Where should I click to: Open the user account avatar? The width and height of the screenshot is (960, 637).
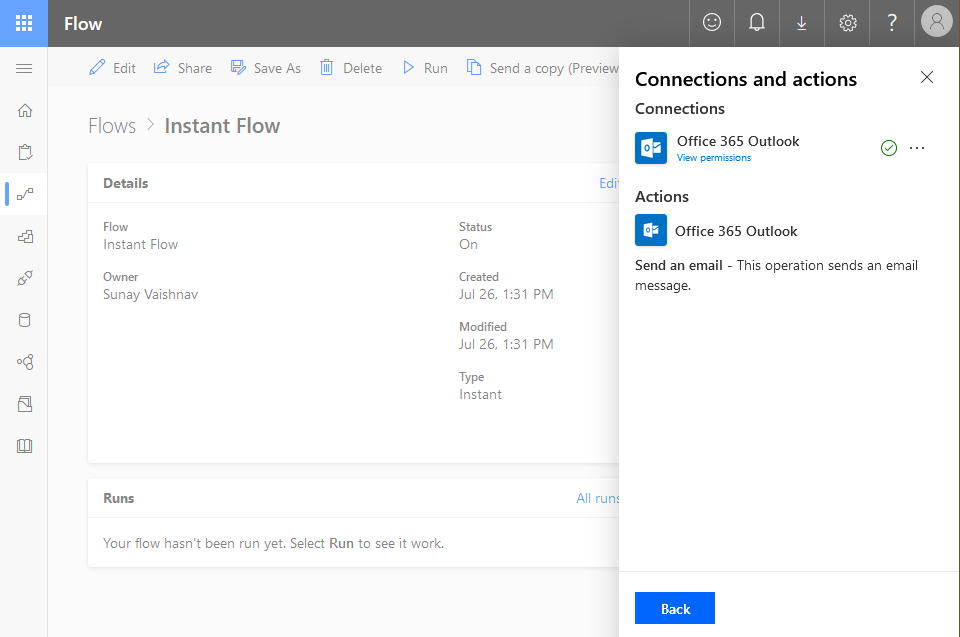[x=937, y=22]
